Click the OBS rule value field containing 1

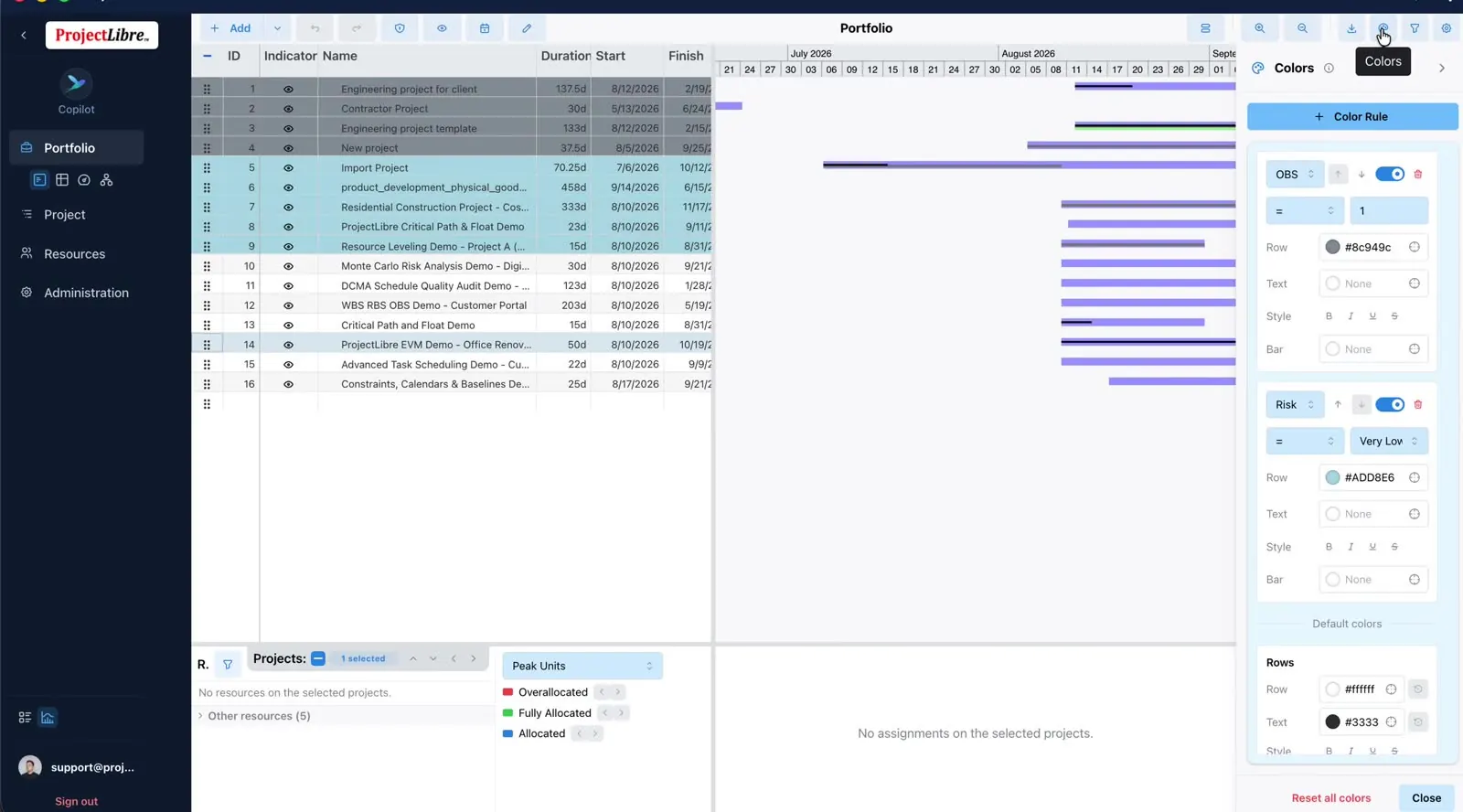tap(1389, 211)
